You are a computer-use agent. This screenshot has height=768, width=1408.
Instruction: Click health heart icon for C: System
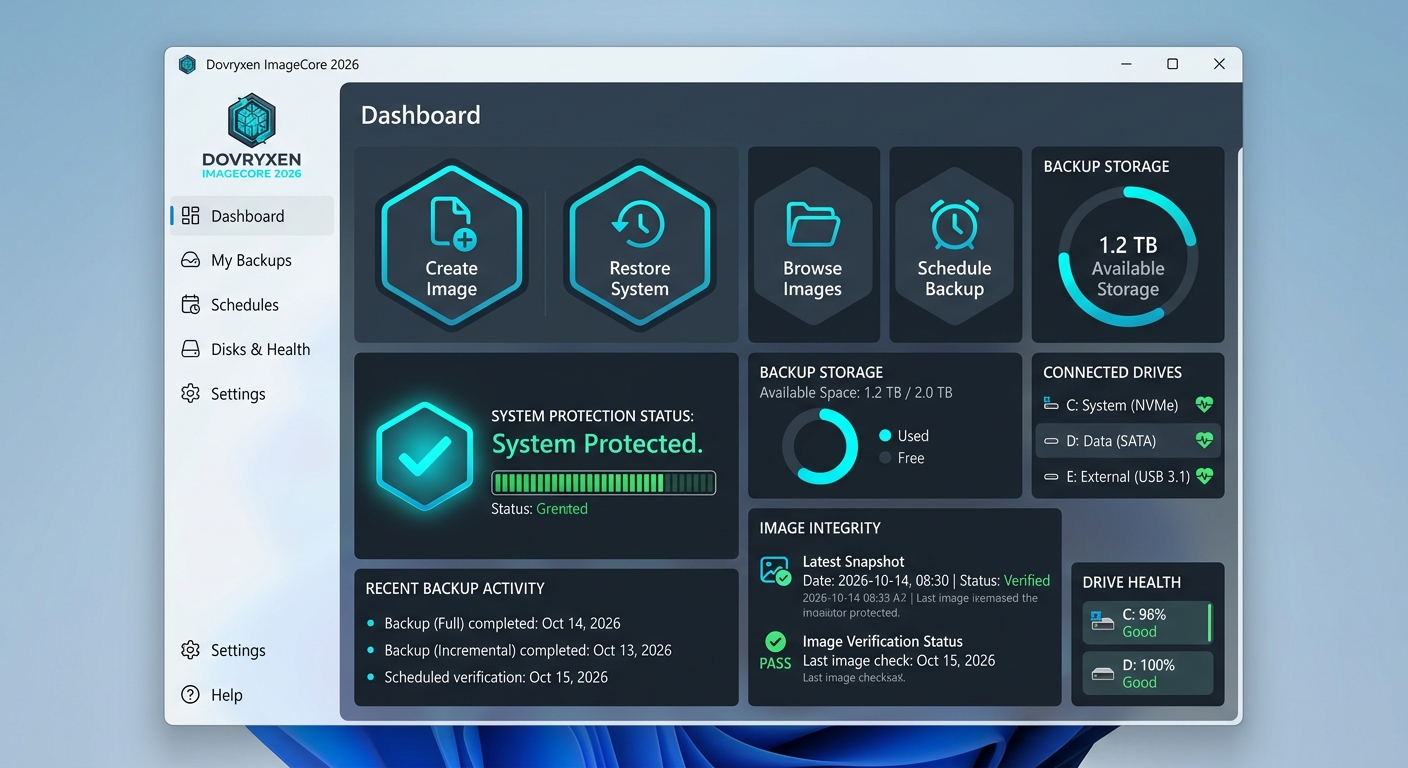coord(1204,405)
